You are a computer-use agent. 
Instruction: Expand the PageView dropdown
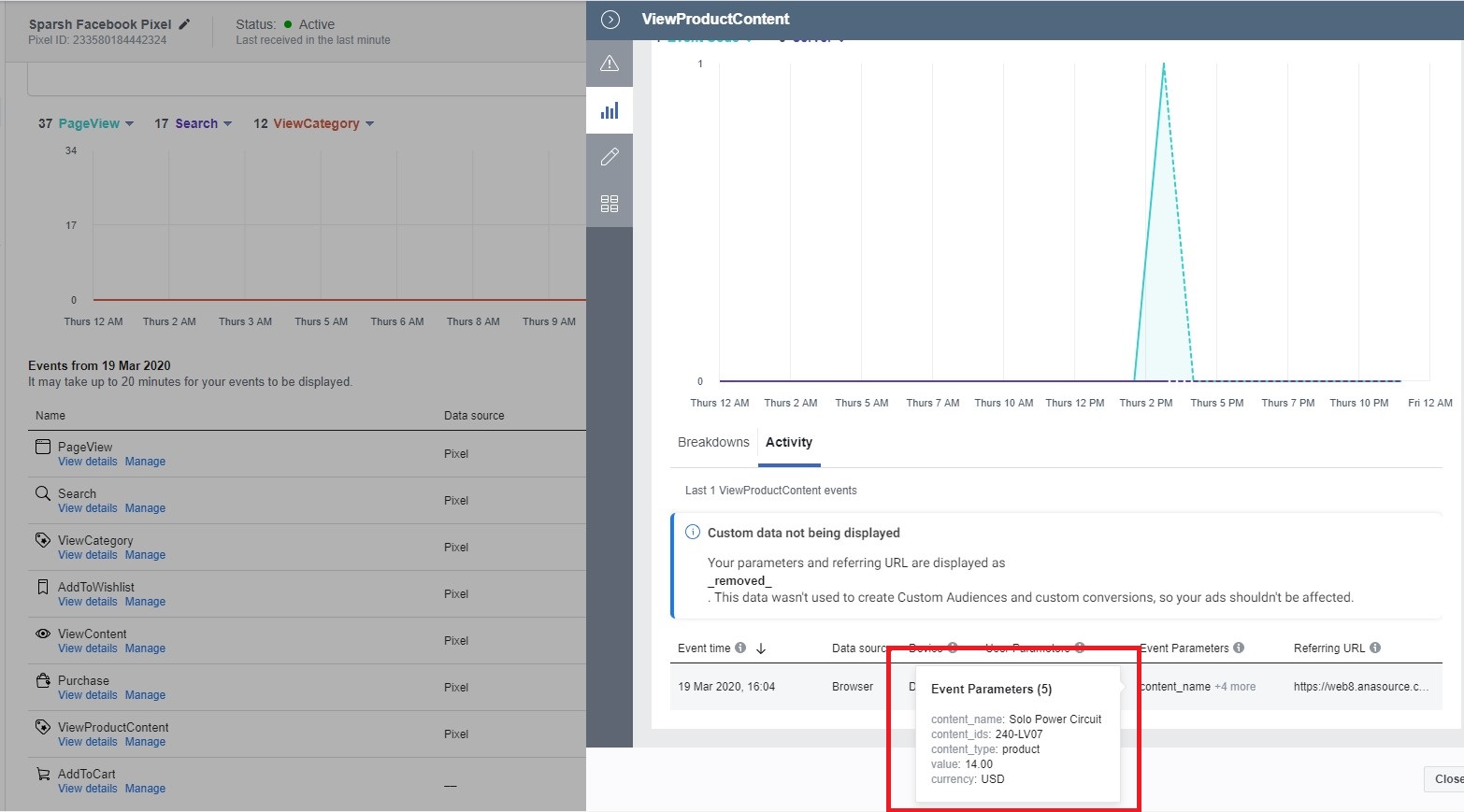point(129,124)
